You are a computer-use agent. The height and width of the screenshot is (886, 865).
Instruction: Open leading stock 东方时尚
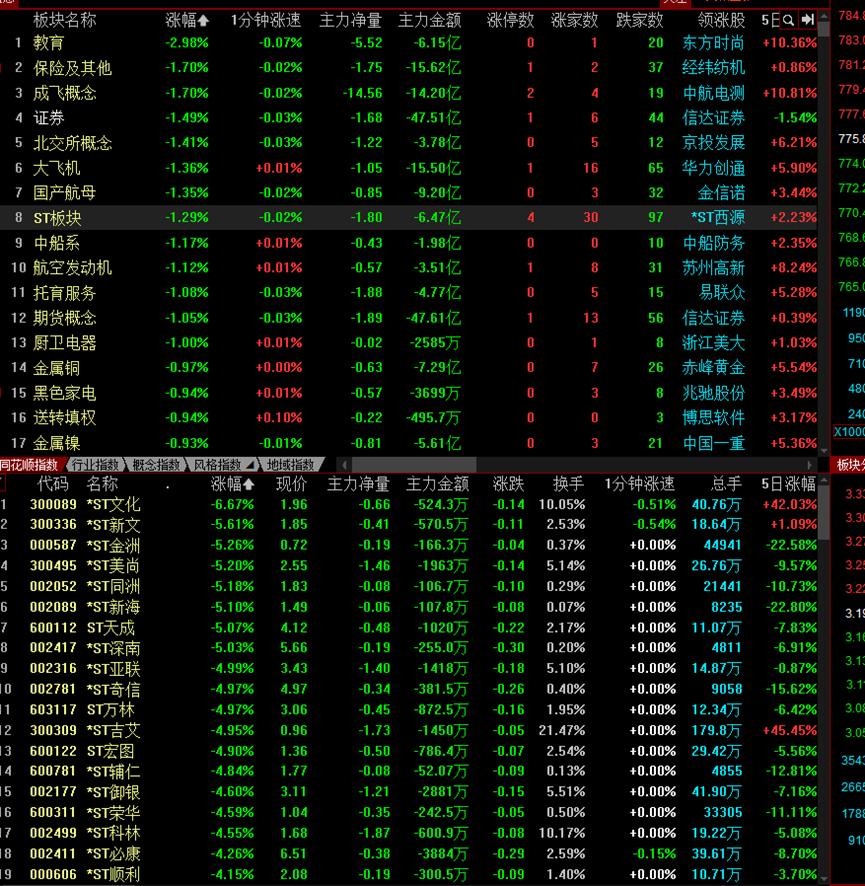713,43
